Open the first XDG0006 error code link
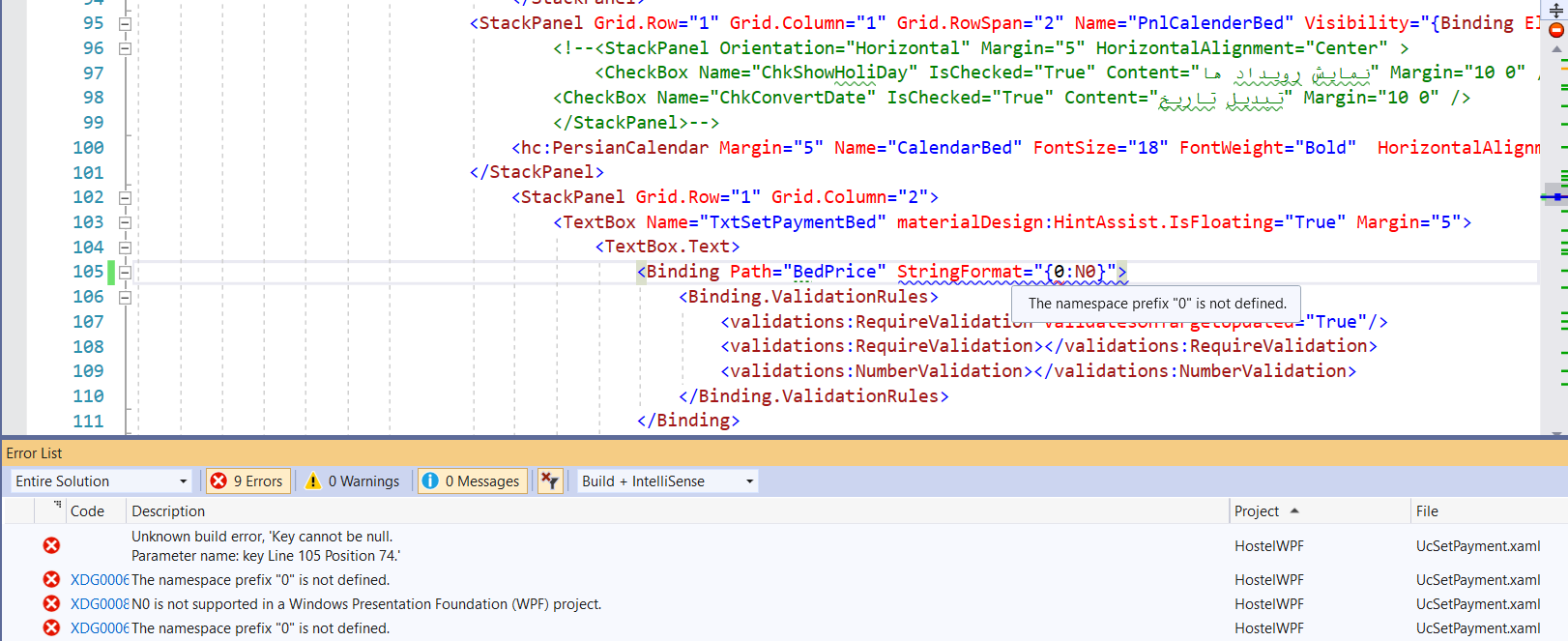The height and width of the screenshot is (641, 1568). pyautogui.click(x=99, y=580)
